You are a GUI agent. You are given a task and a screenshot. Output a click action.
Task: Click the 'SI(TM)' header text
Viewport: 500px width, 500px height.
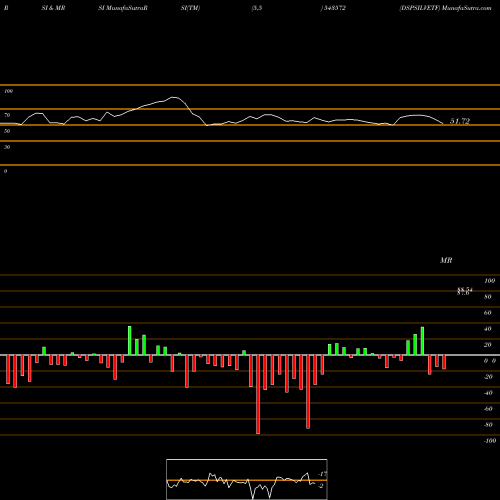tap(190, 8)
